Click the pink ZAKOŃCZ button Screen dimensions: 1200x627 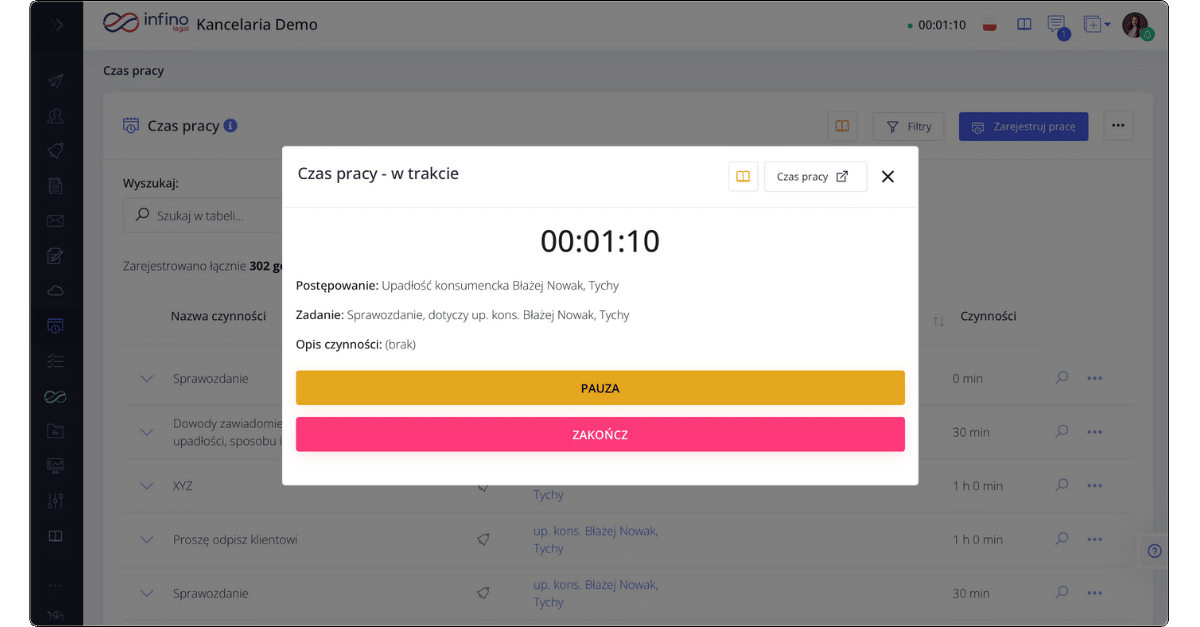coord(600,434)
